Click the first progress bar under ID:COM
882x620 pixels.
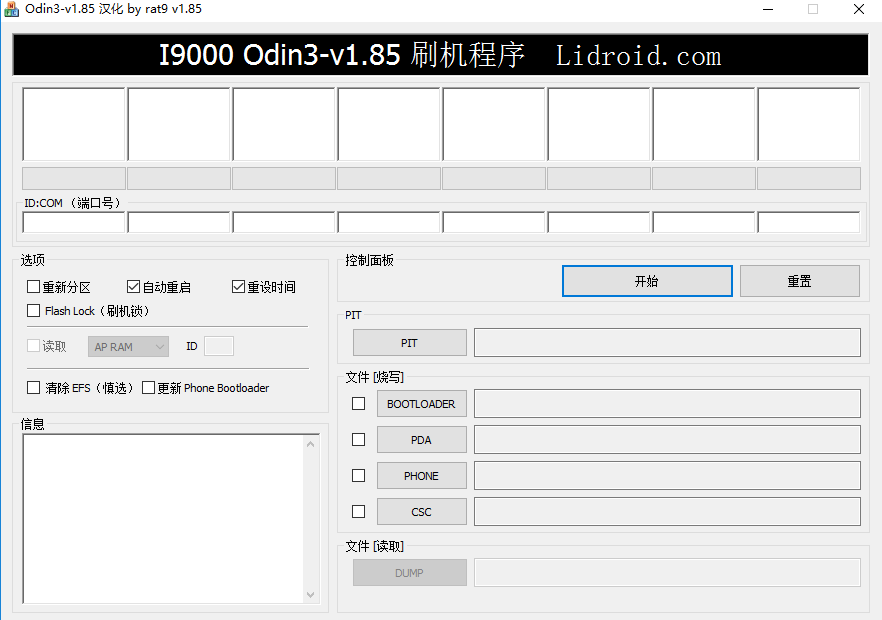point(73,177)
